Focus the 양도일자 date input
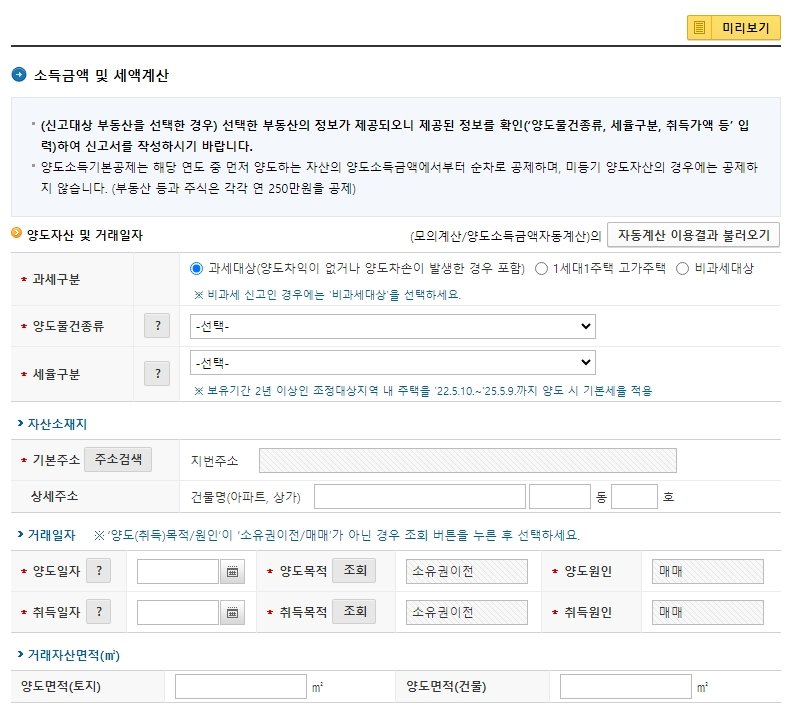788x716 pixels. [x=177, y=572]
